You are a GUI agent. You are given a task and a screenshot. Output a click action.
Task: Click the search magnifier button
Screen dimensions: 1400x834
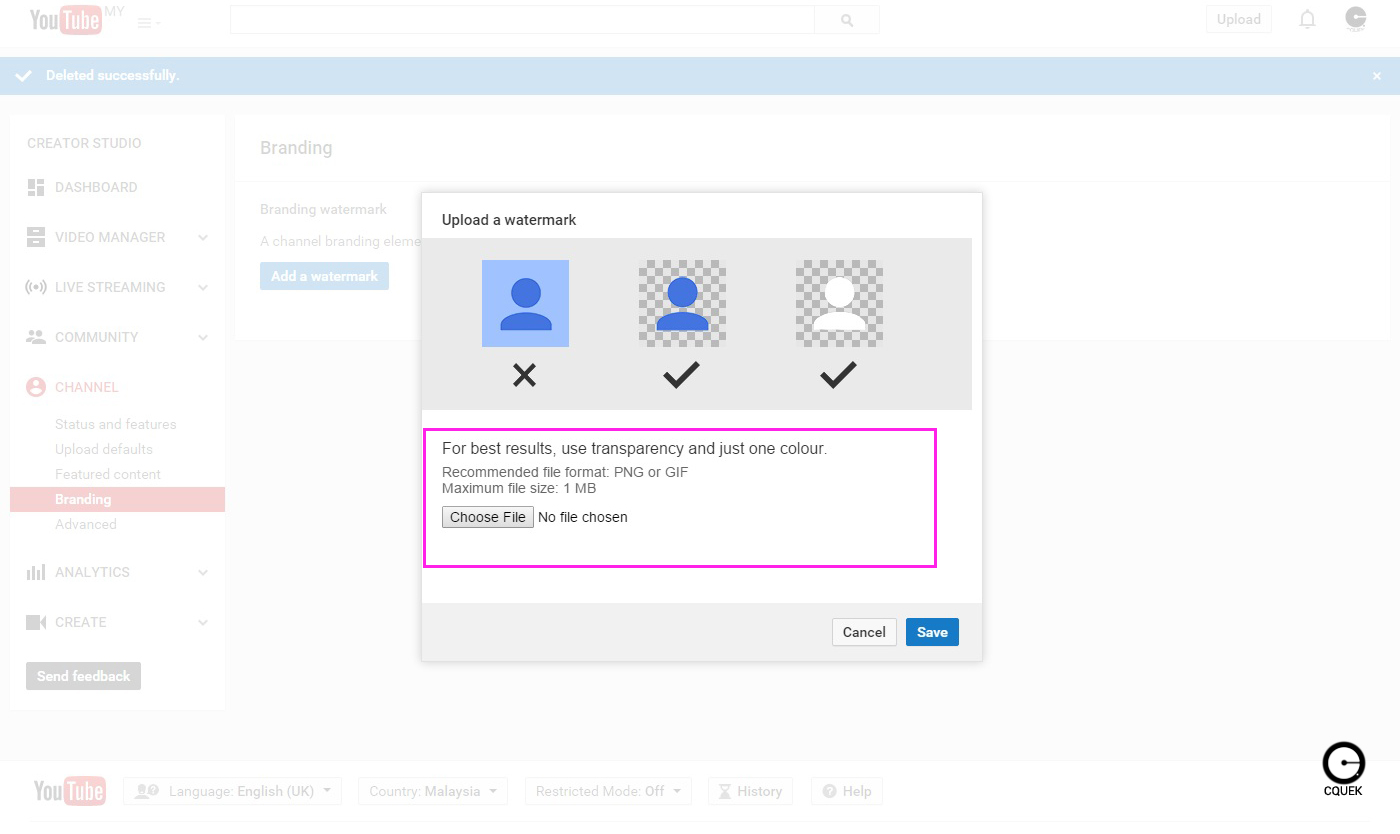coord(847,20)
